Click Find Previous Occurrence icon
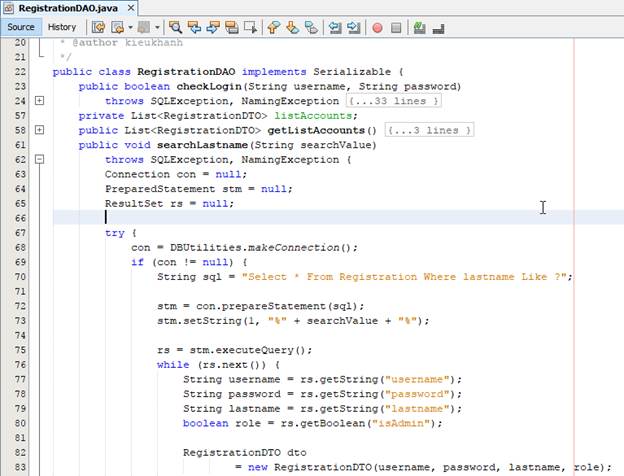The height and width of the screenshot is (476, 624). coord(194,27)
